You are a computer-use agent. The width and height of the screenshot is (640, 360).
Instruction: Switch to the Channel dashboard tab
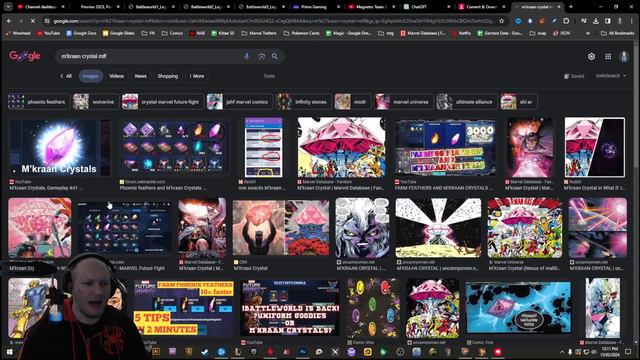click(41, 7)
